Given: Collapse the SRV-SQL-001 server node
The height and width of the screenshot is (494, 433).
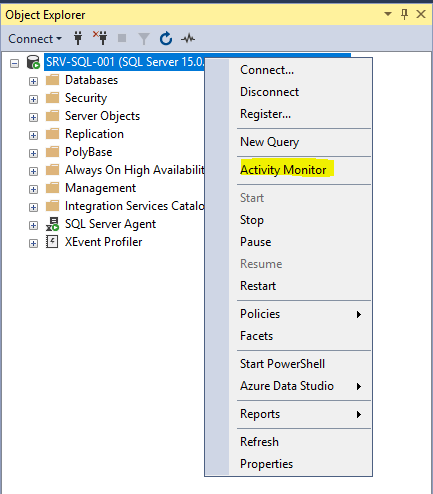Looking at the screenshot, I should [14, 63].
